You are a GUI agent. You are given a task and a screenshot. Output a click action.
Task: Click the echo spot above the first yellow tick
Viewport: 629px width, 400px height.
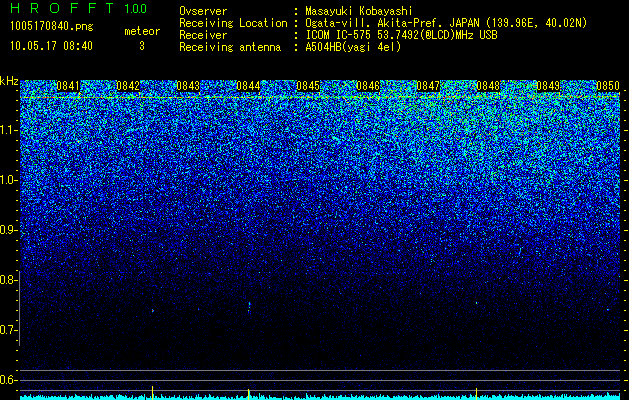click(152, 310)
